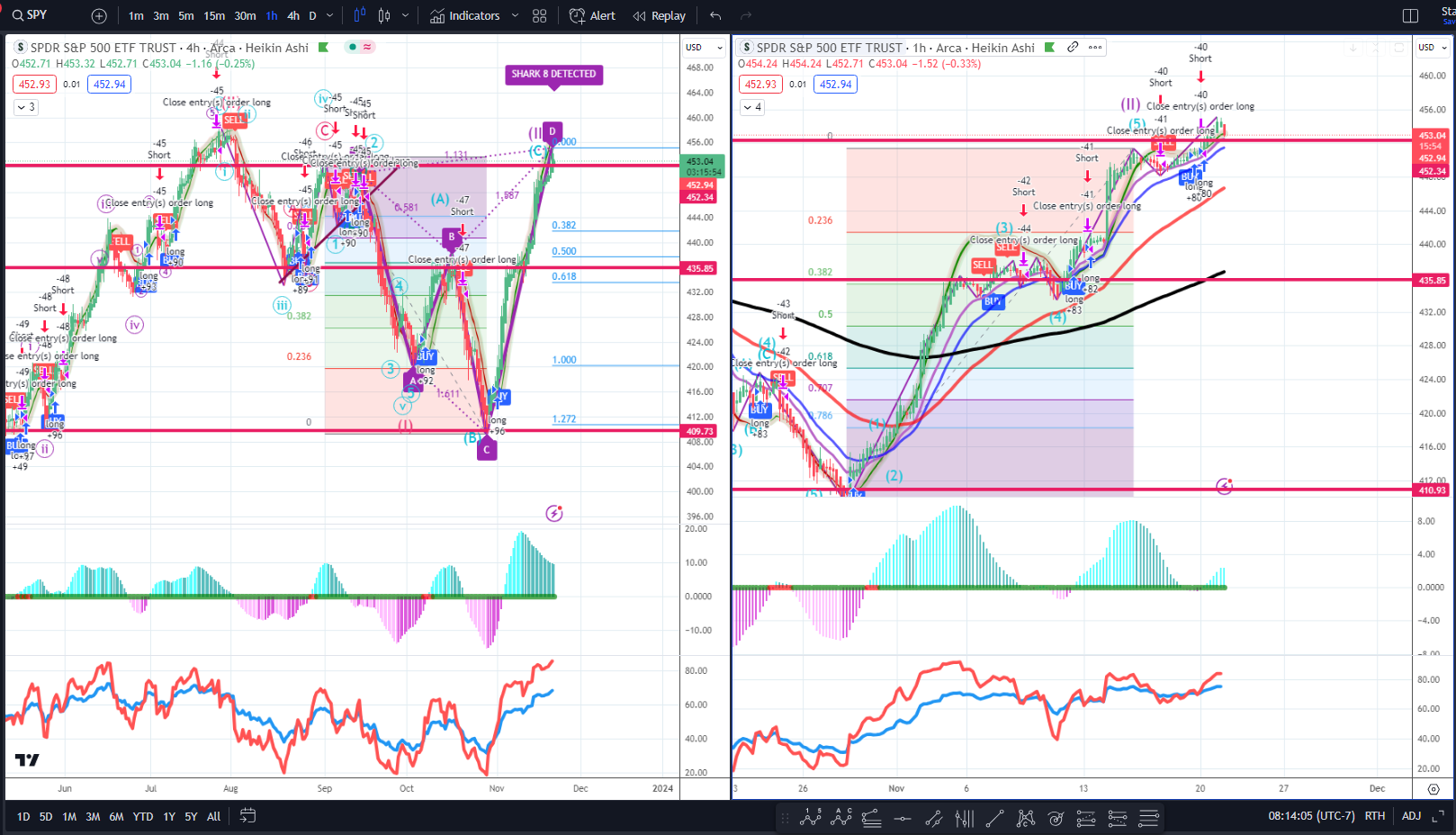Open the 08:14:05 (UTC-7) timezone menu

click(1311, 816)
